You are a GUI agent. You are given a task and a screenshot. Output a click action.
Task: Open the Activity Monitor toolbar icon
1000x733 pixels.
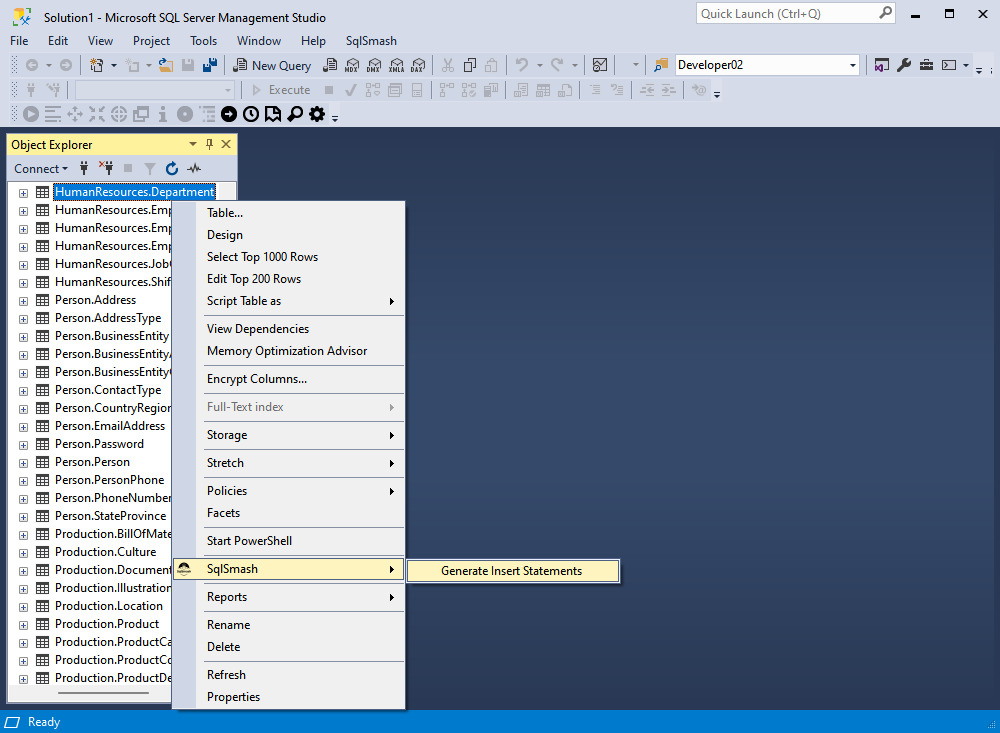[x=599, y=65]
